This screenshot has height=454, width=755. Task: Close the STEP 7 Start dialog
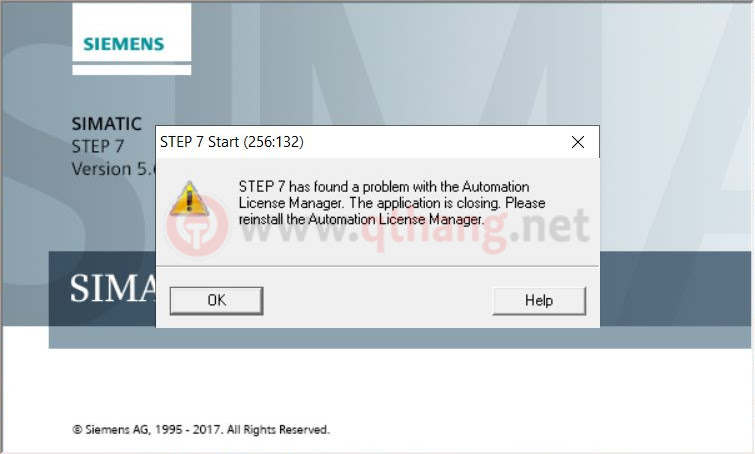pyautogui.click(x=578, y=142)
